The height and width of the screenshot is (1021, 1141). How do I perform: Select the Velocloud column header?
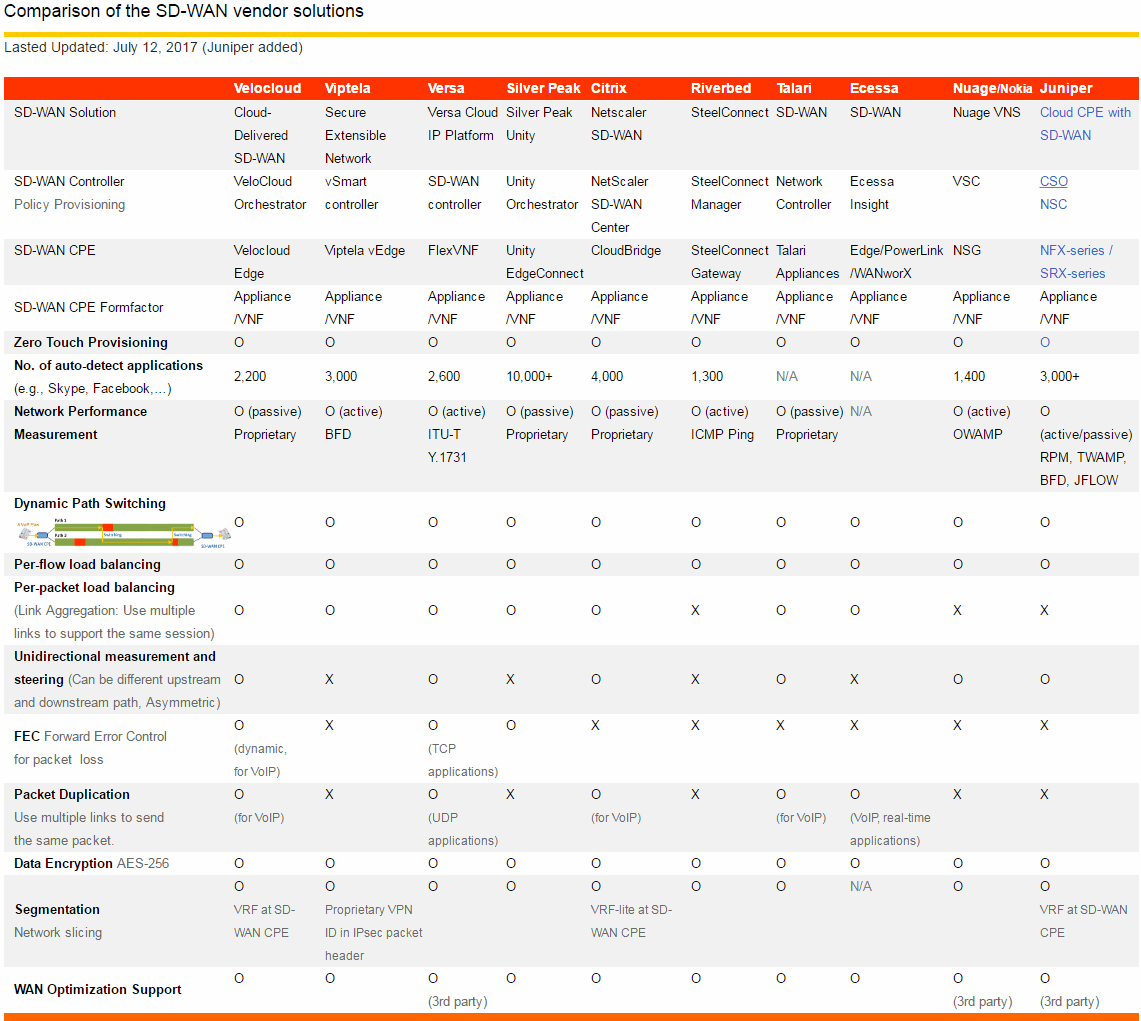pyautogui.click(x=267, y=88)
